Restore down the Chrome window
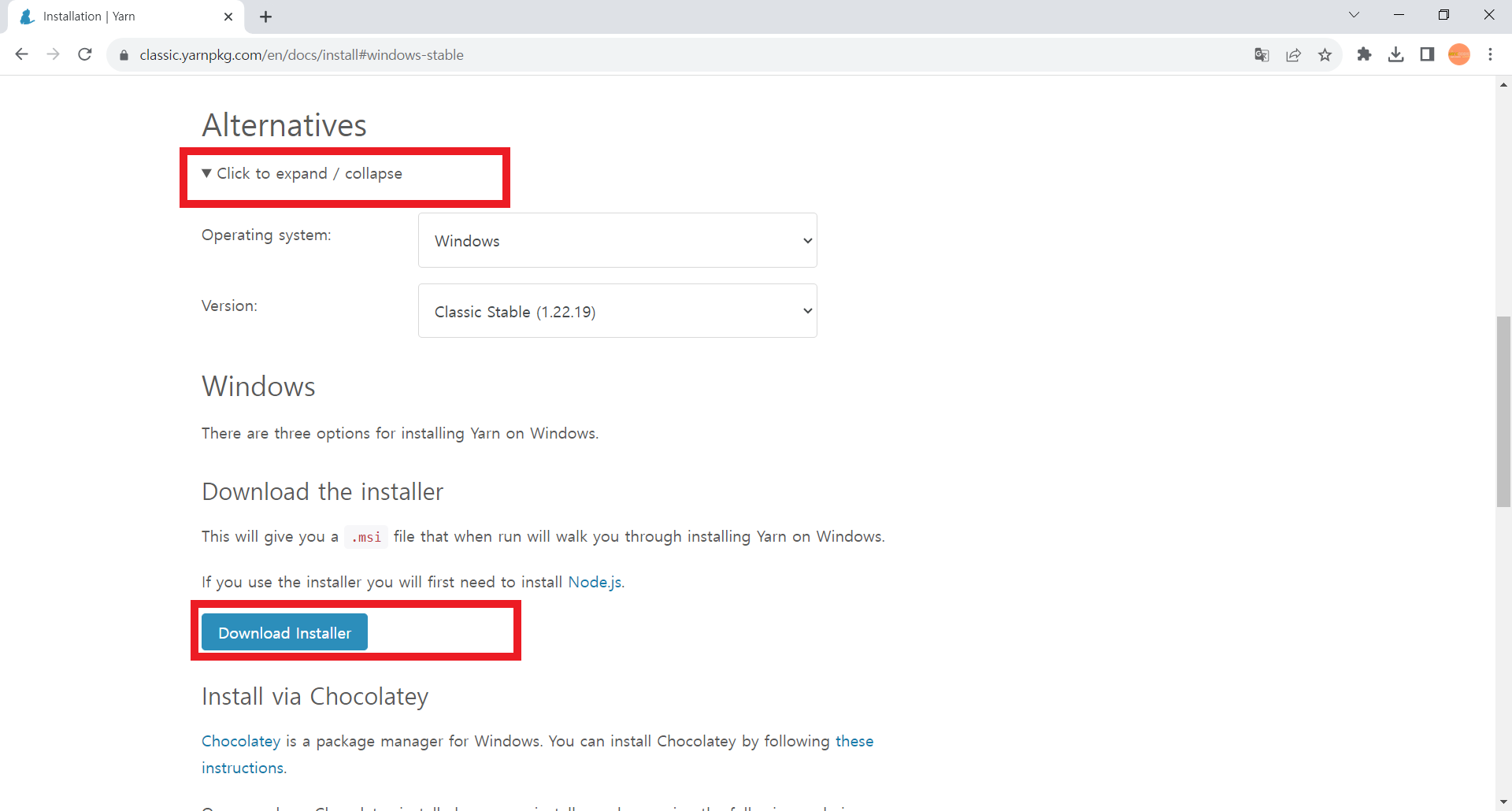The height and width of the screenshot is (811, 1512). pos(1443,15)
